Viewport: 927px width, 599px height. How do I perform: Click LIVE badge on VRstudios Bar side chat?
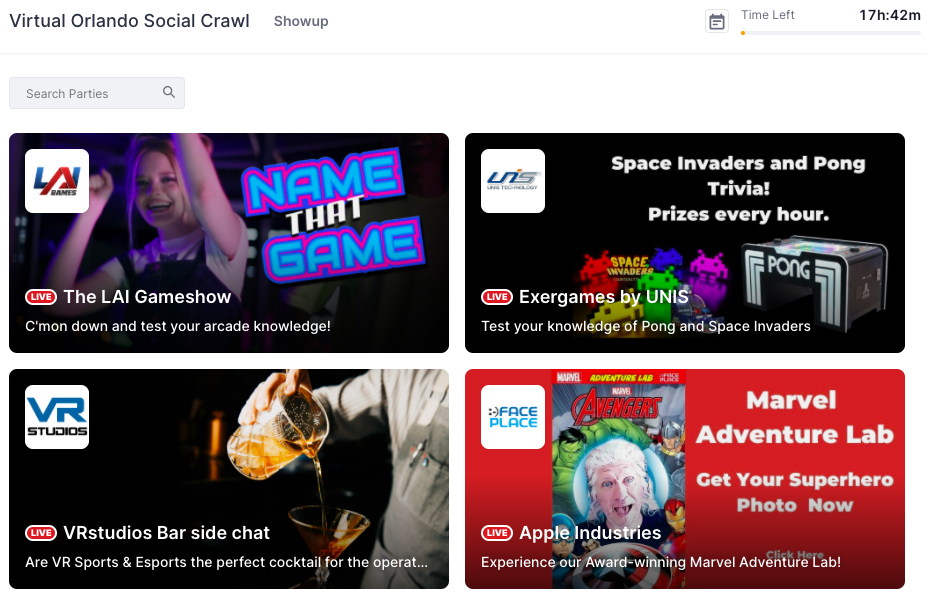click(x=41, y=533)
